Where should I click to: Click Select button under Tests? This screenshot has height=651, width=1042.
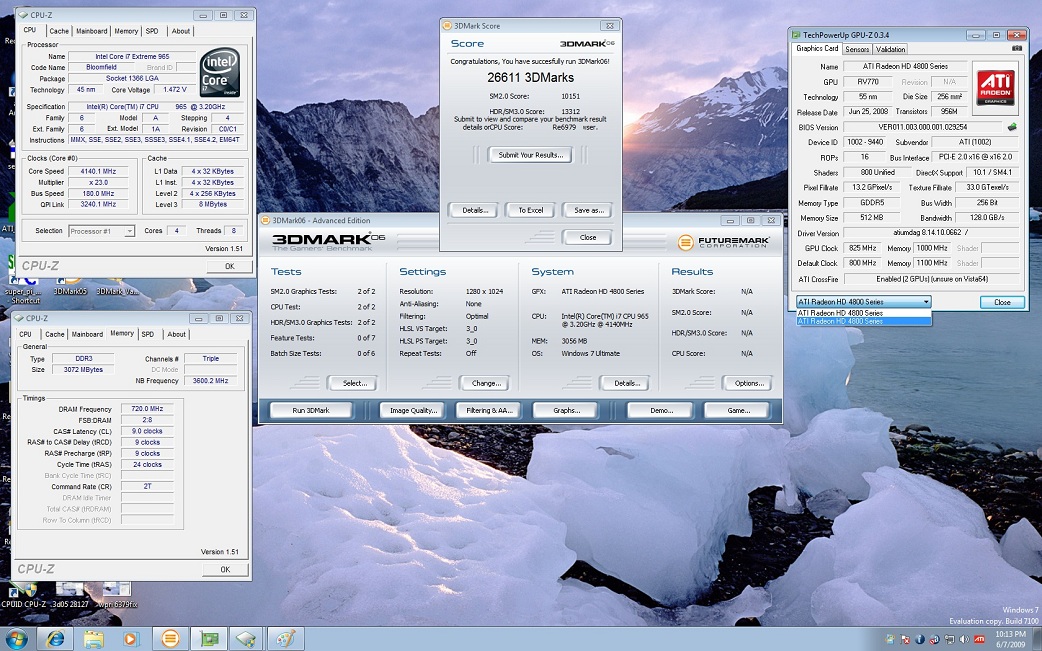coord(354,383)
